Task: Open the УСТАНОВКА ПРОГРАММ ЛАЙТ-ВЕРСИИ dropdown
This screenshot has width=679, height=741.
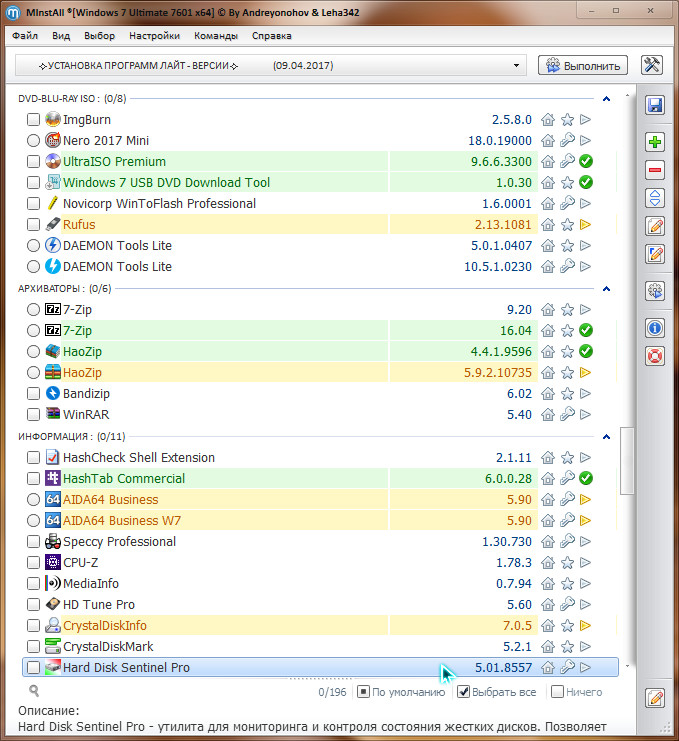Action: tap(271, 65)
